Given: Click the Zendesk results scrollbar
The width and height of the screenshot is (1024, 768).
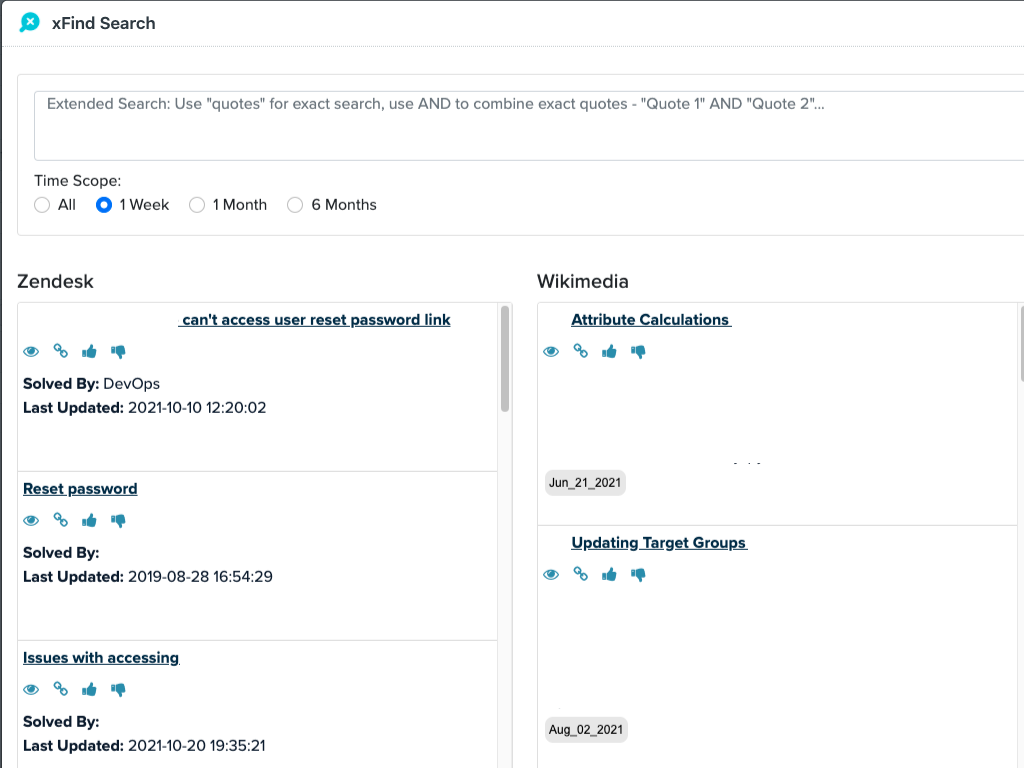Looking at the screenshot, I should coord(505,360).
